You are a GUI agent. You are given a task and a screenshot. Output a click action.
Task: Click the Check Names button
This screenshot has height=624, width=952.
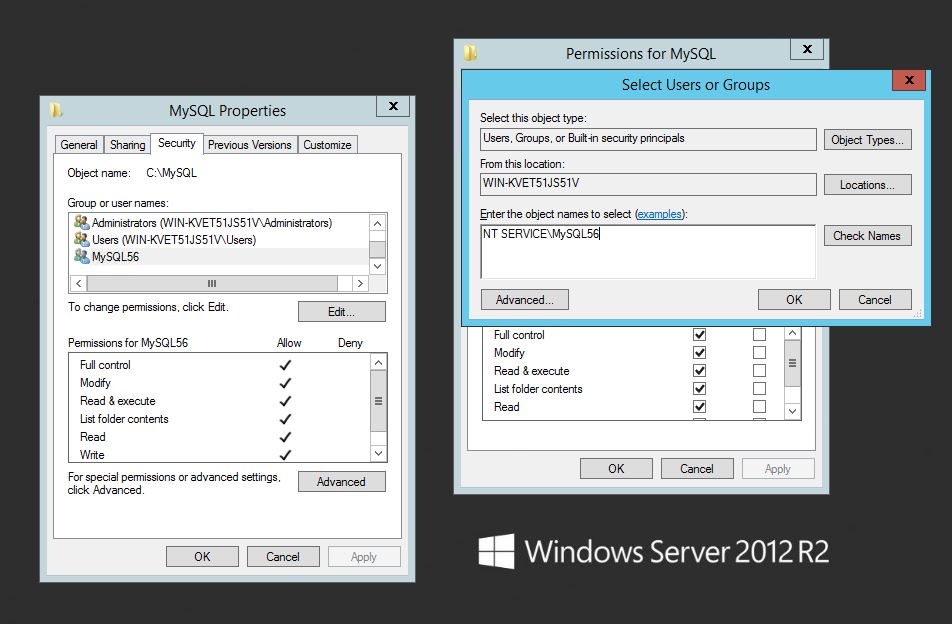867,236
